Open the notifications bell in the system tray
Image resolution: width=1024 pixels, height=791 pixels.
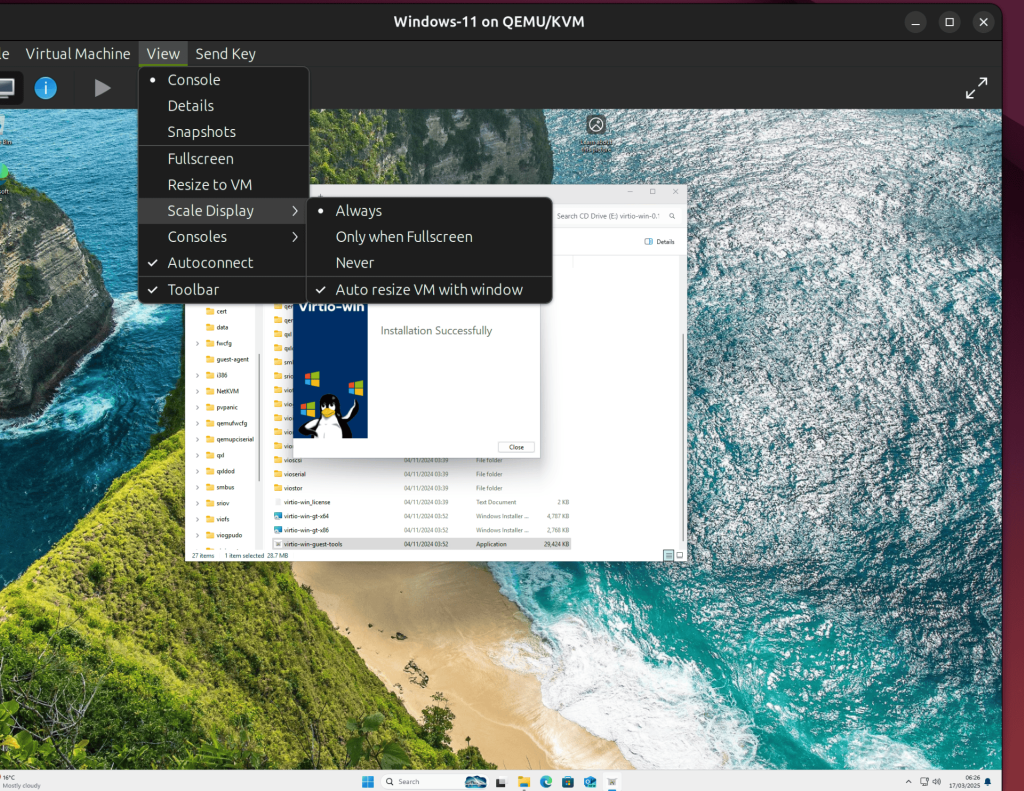[x=988, y=781]
